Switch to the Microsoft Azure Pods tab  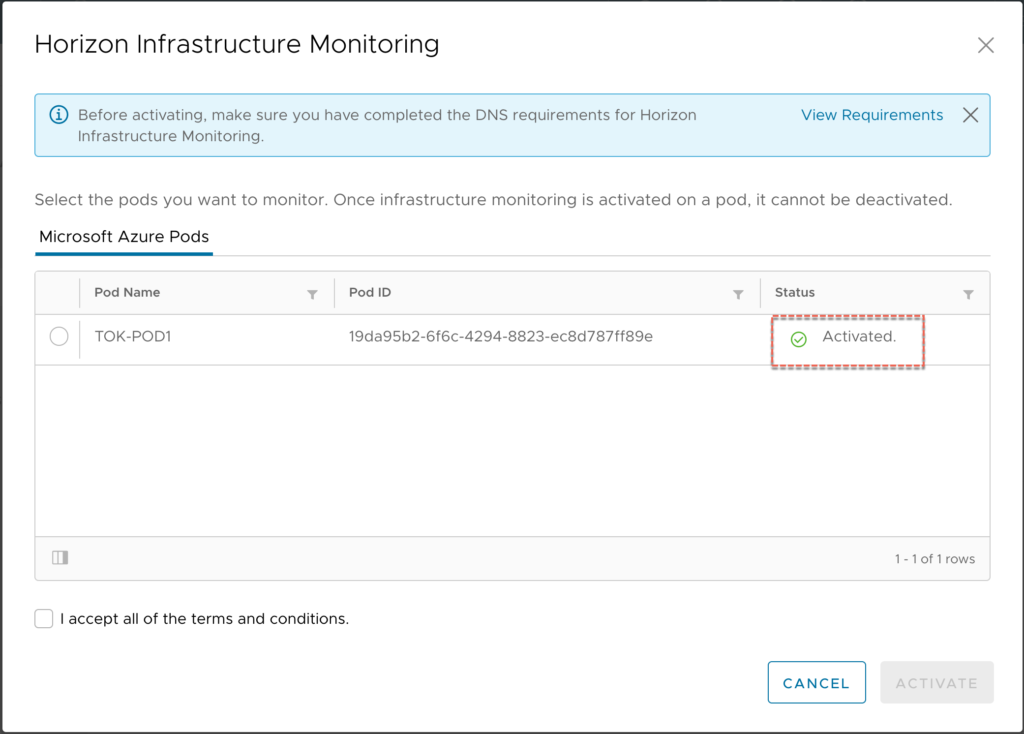pos(124,237)
